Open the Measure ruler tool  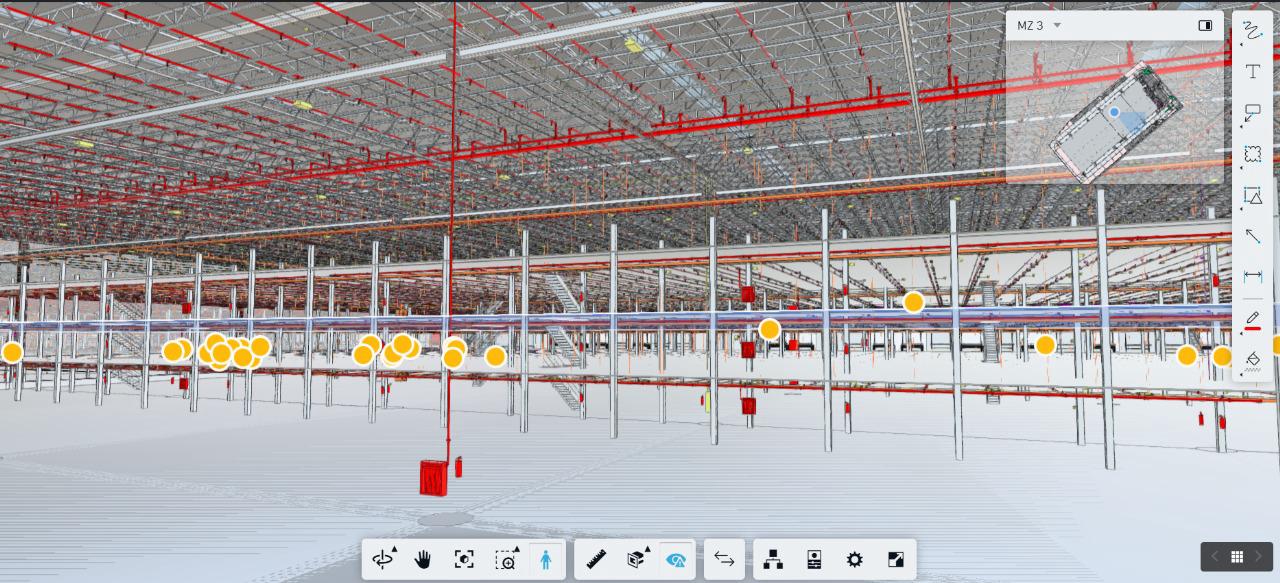coord(597,560)
